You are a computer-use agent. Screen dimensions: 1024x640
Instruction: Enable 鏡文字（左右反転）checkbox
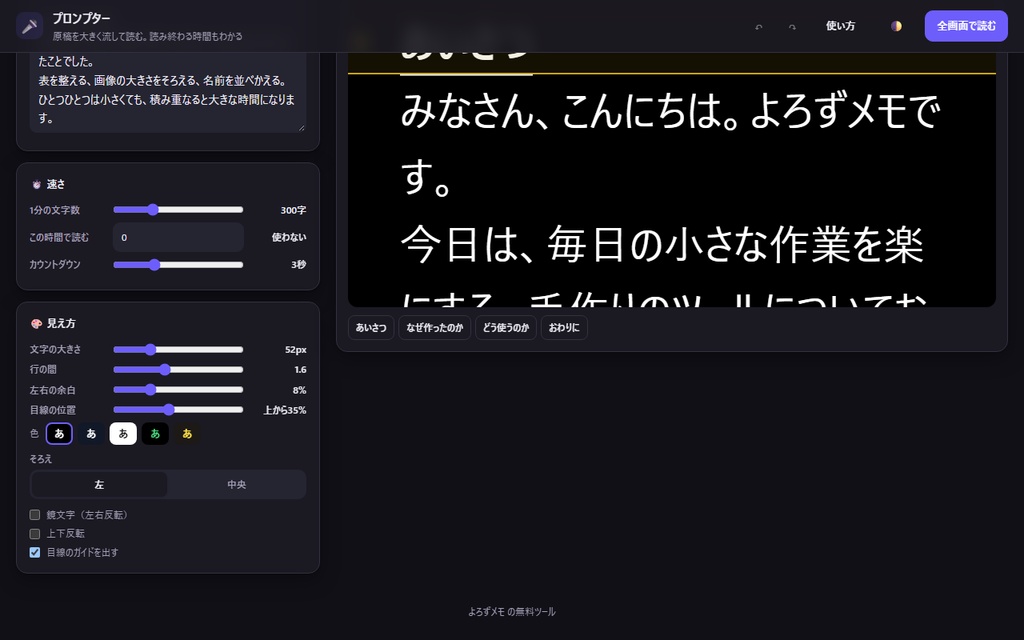tap(35, 515)
